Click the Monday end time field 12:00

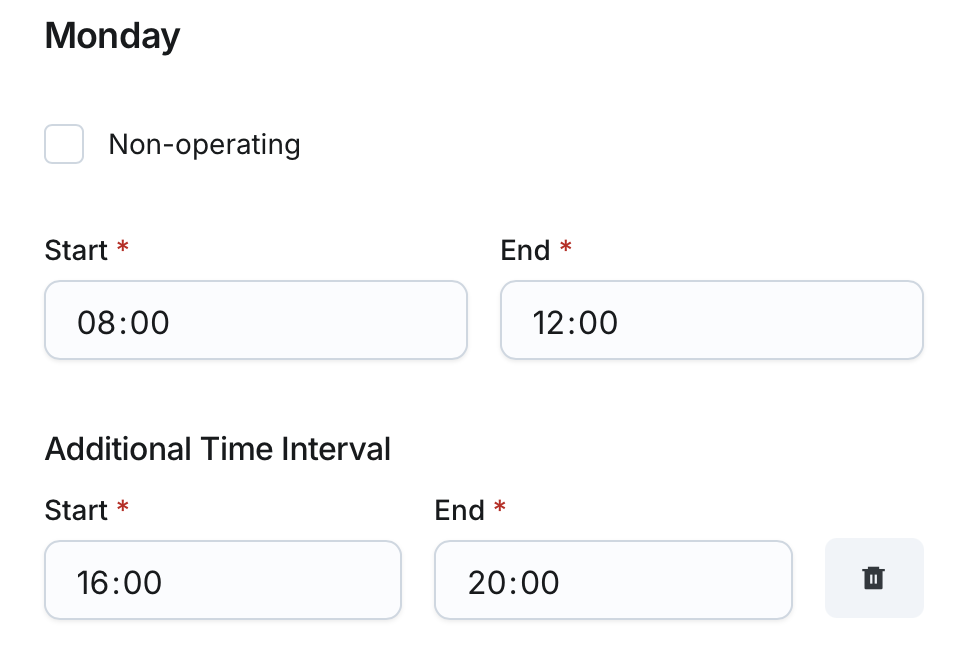point(711,320)
